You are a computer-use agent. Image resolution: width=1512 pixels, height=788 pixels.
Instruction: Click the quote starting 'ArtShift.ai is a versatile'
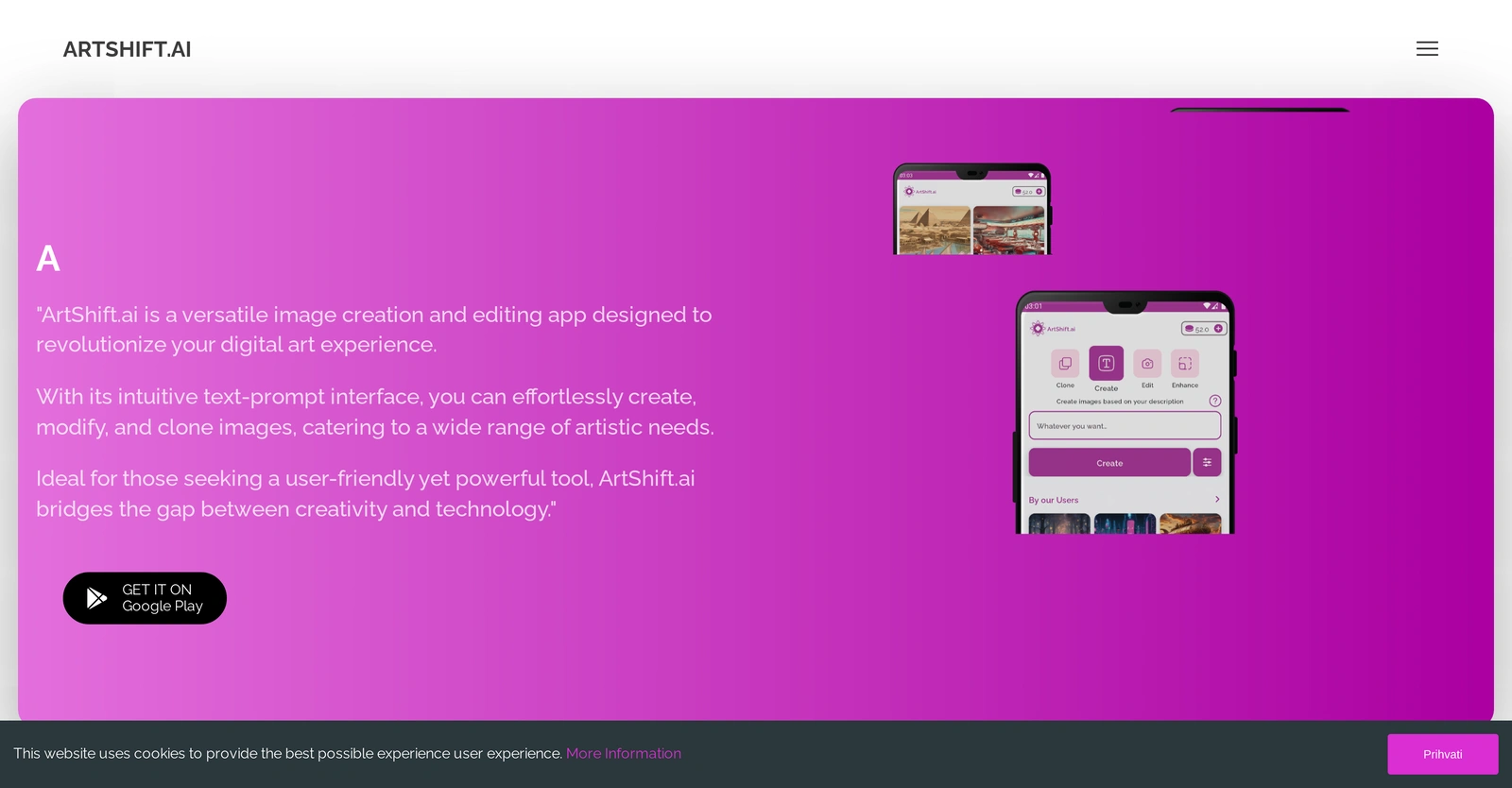click(374, 330)
